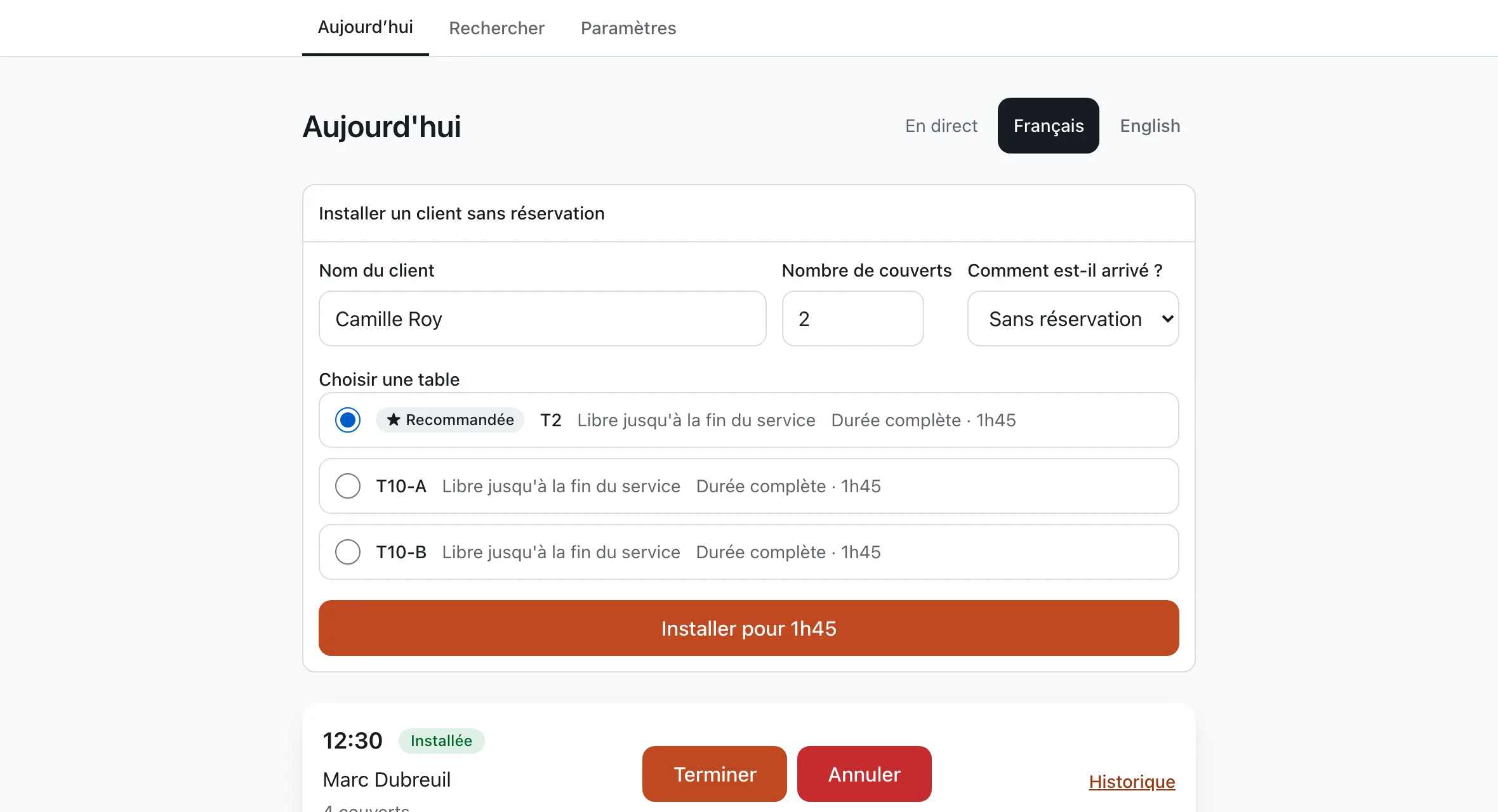Select the En direct option
This screenshot has width=1498, height=812.
click(x=941, y=126)
